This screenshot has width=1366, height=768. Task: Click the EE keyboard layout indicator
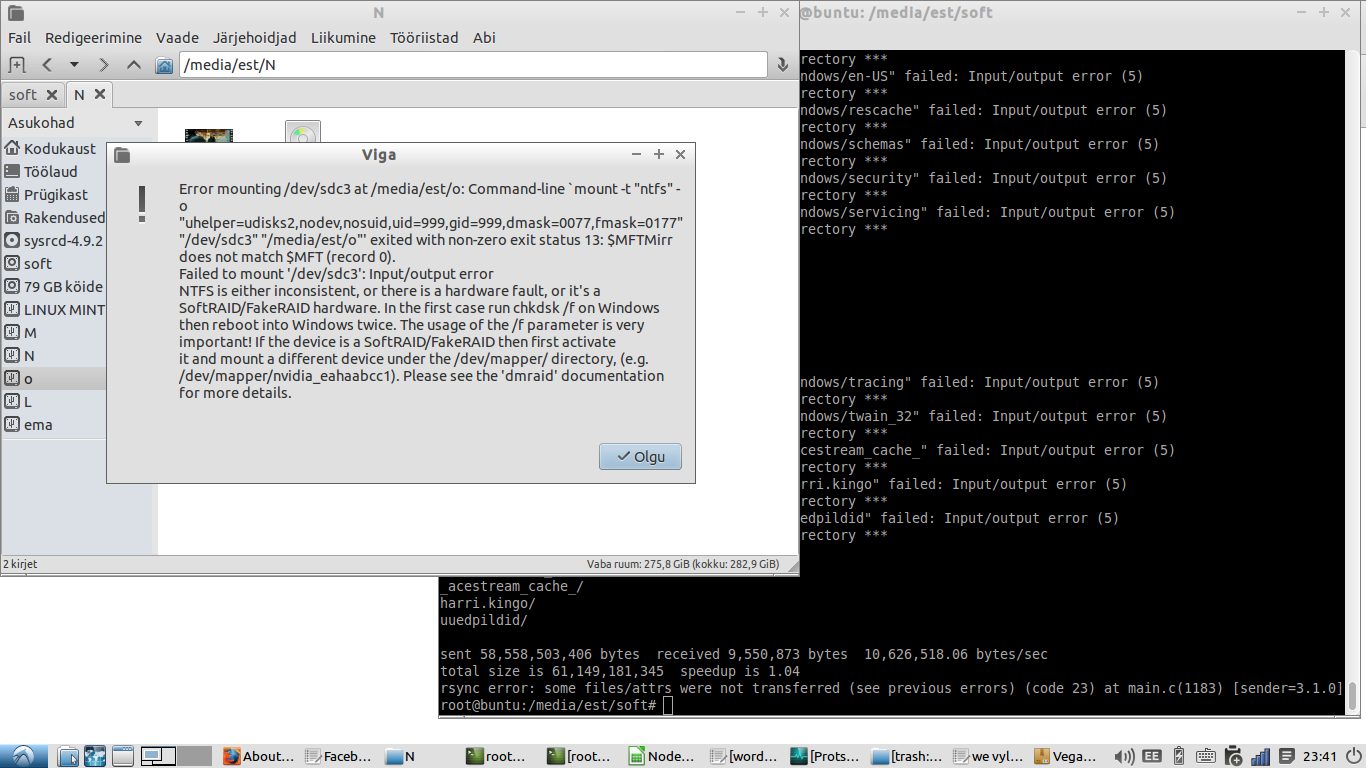1151,756
